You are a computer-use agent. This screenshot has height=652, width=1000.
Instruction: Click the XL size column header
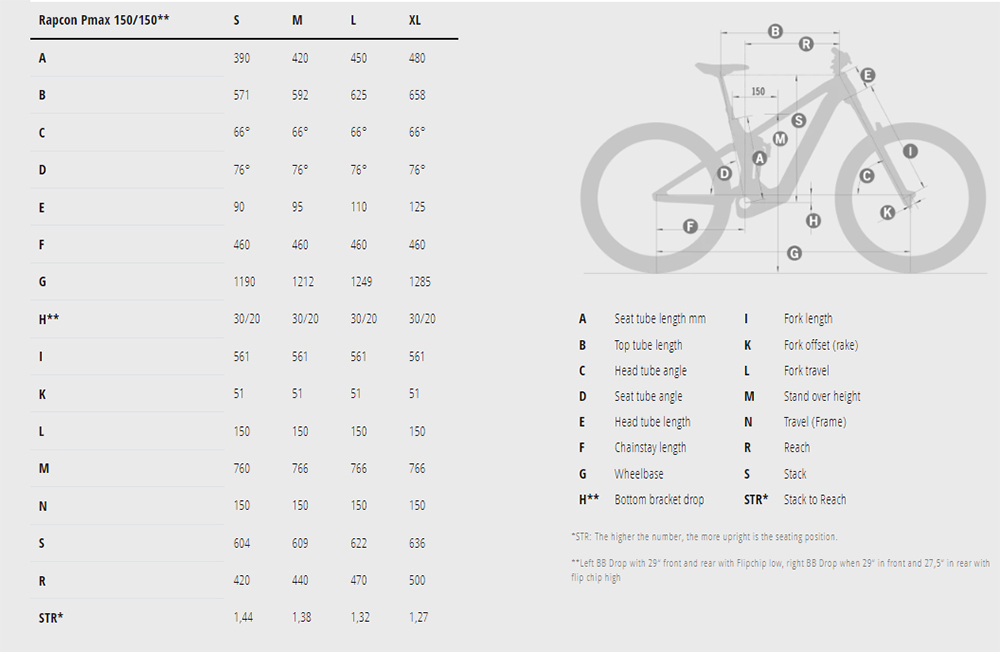(415, 20)
